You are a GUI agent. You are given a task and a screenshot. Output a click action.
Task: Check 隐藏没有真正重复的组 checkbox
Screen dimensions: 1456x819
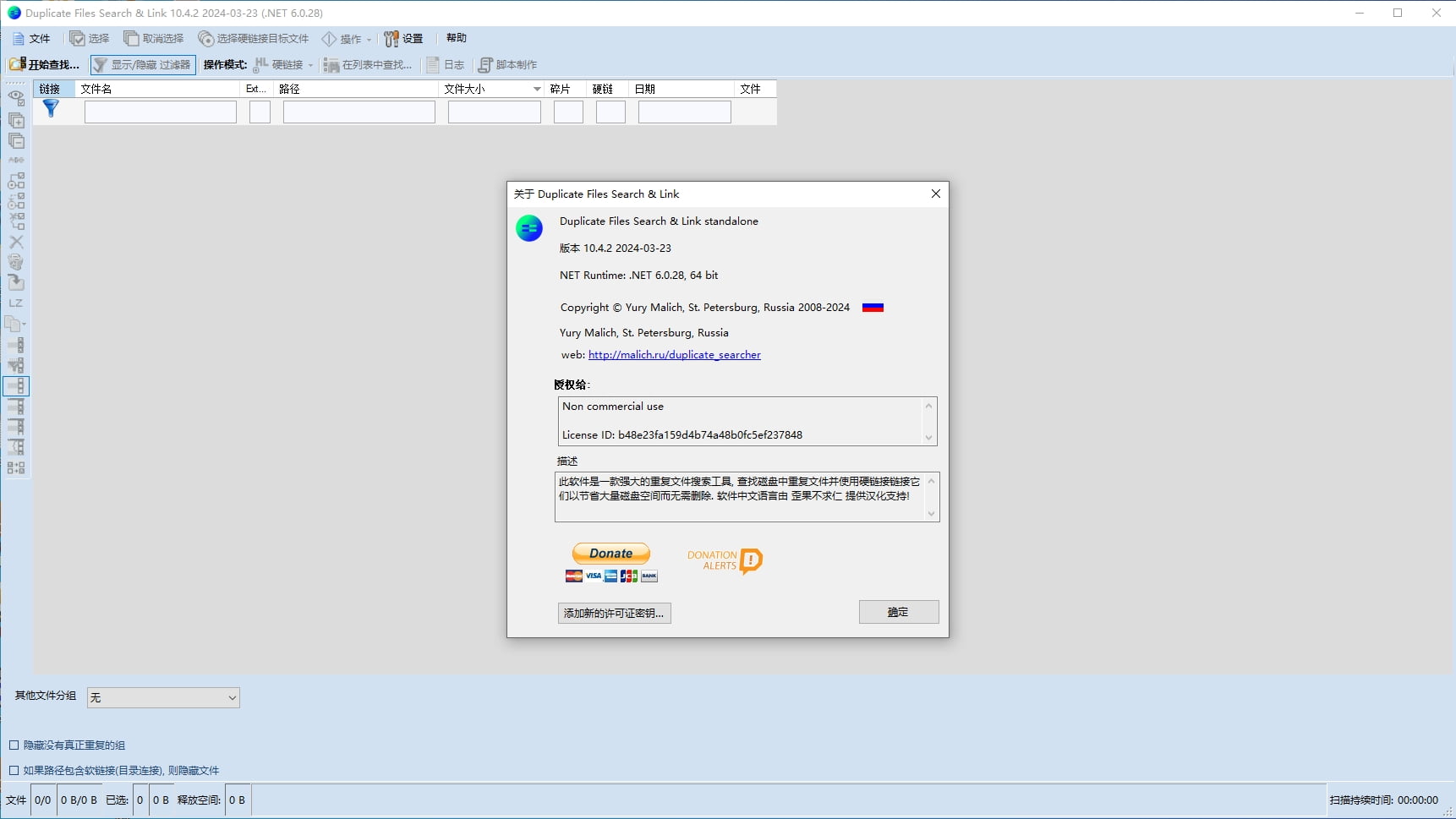pyautogui.click(x=14, y=745)
